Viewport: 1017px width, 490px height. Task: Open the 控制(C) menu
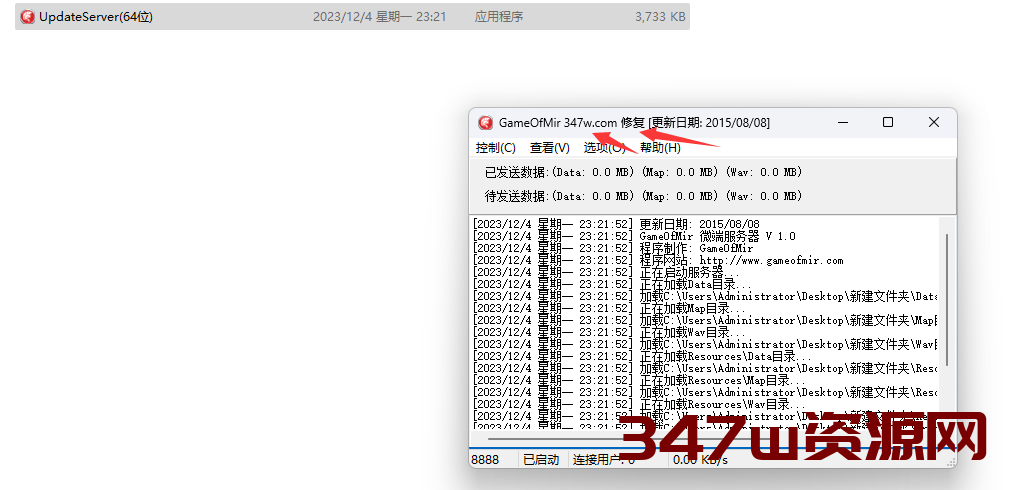tap(496, 148)
